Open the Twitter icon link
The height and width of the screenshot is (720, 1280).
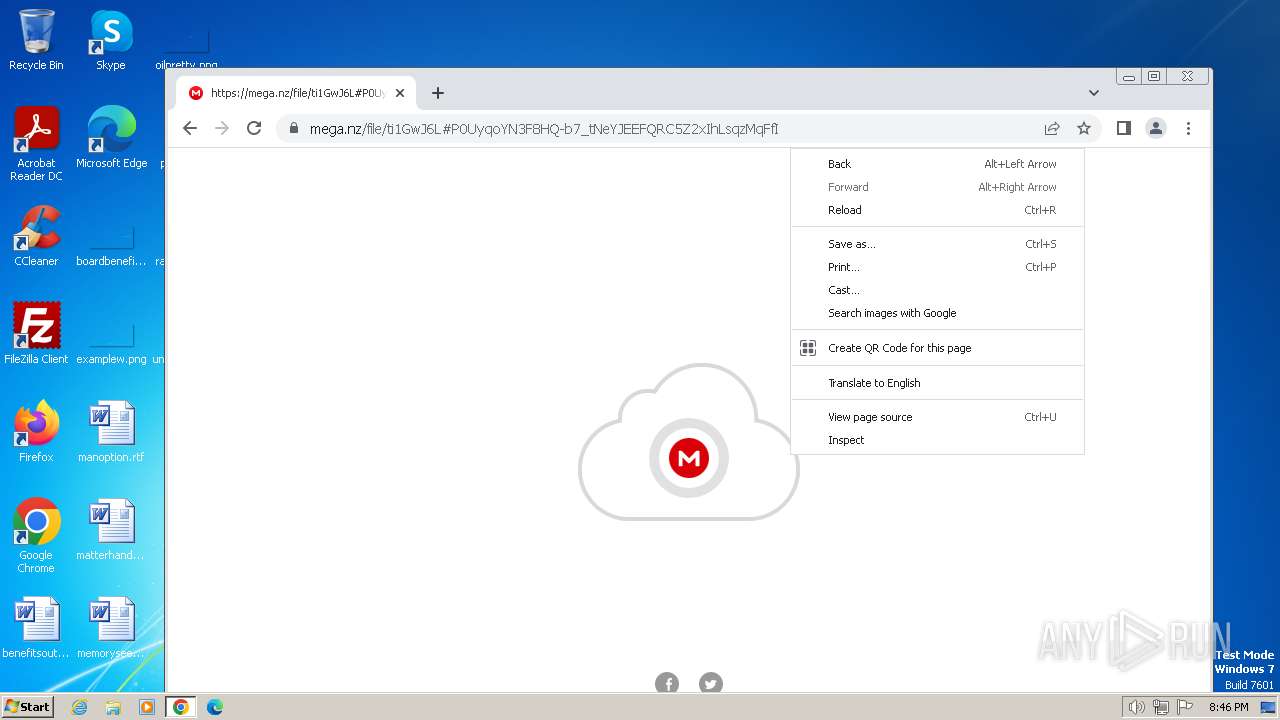coord(711,683)
